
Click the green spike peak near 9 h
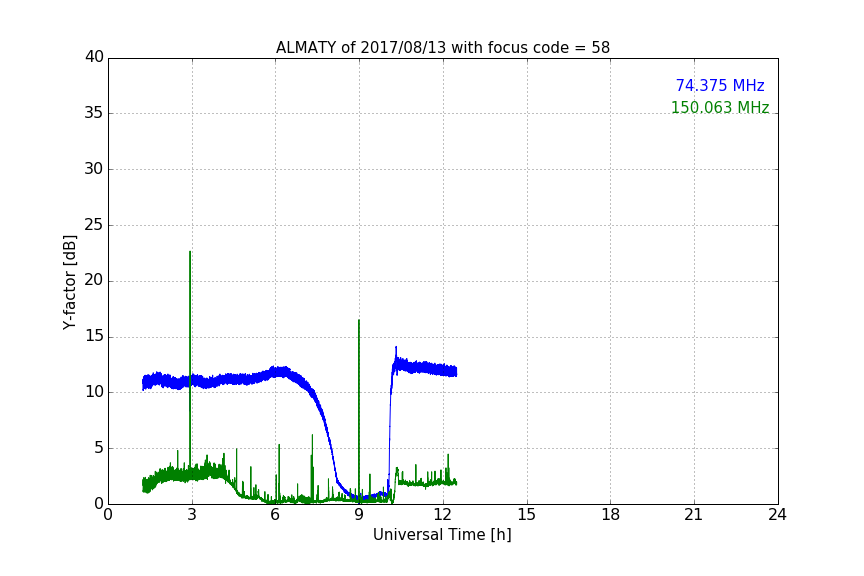pyautogui.click(x=359, y=321)
